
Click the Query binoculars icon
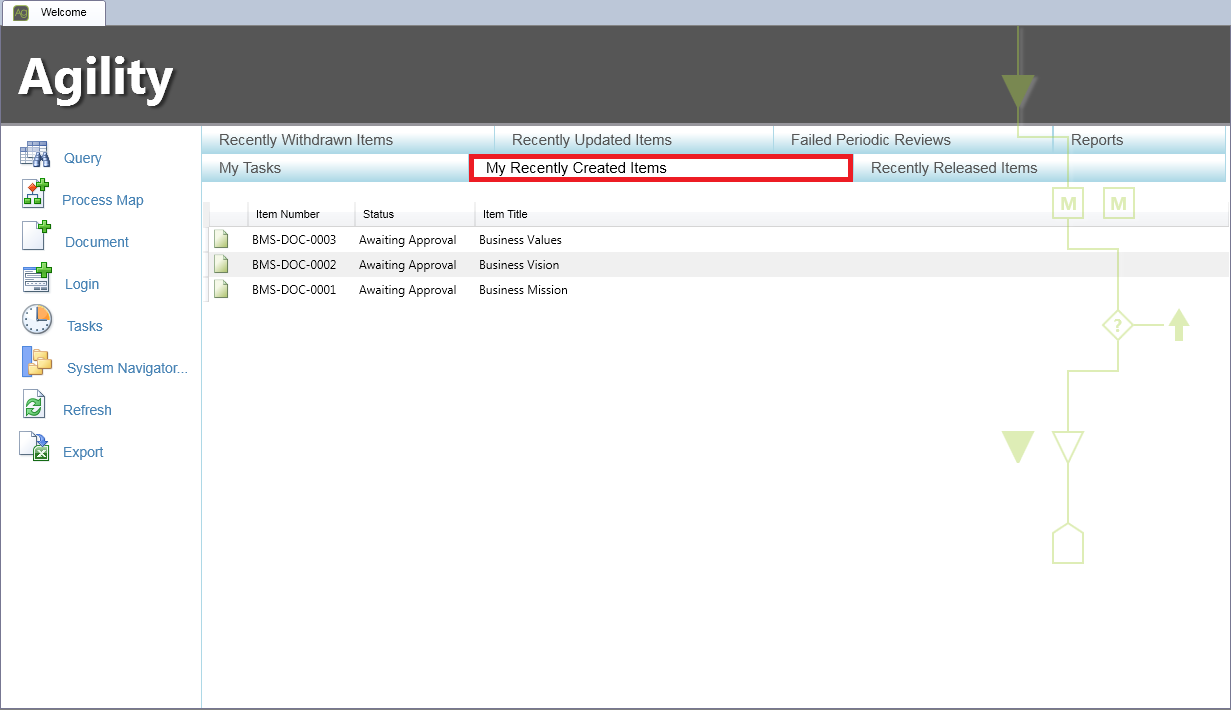[35, 155]
